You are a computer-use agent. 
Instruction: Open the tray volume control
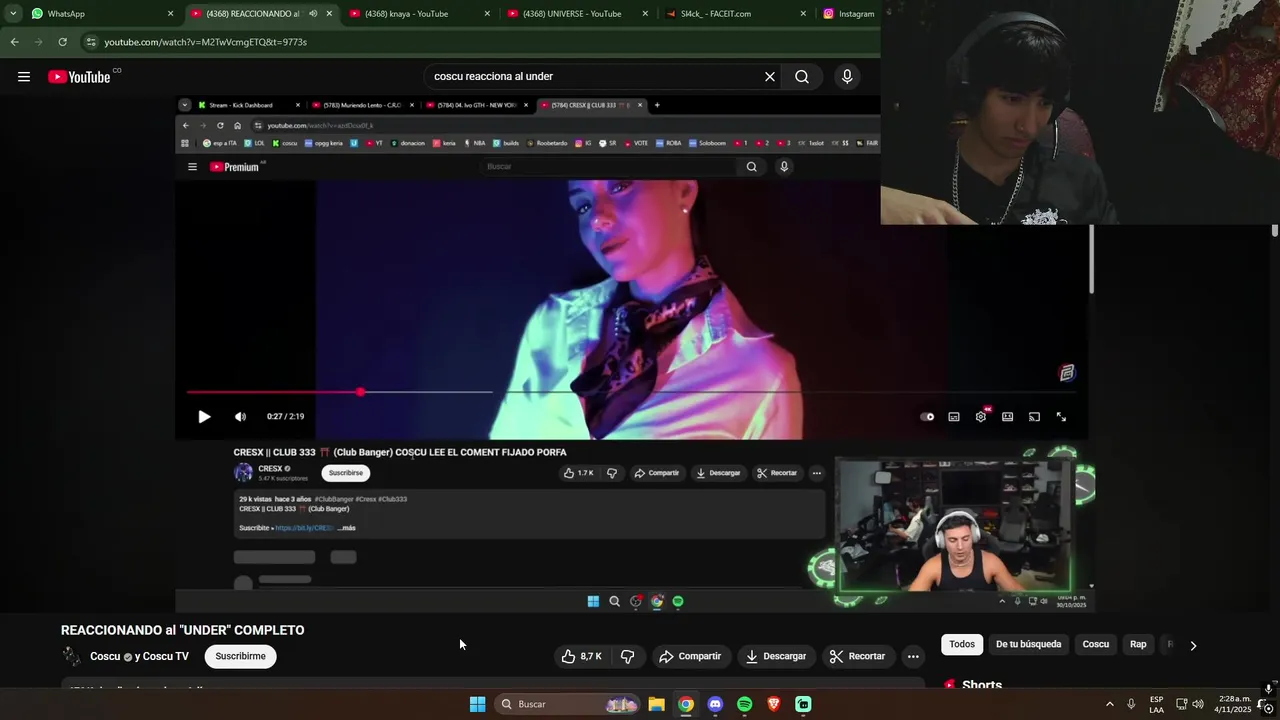(x=1198, y=704)
